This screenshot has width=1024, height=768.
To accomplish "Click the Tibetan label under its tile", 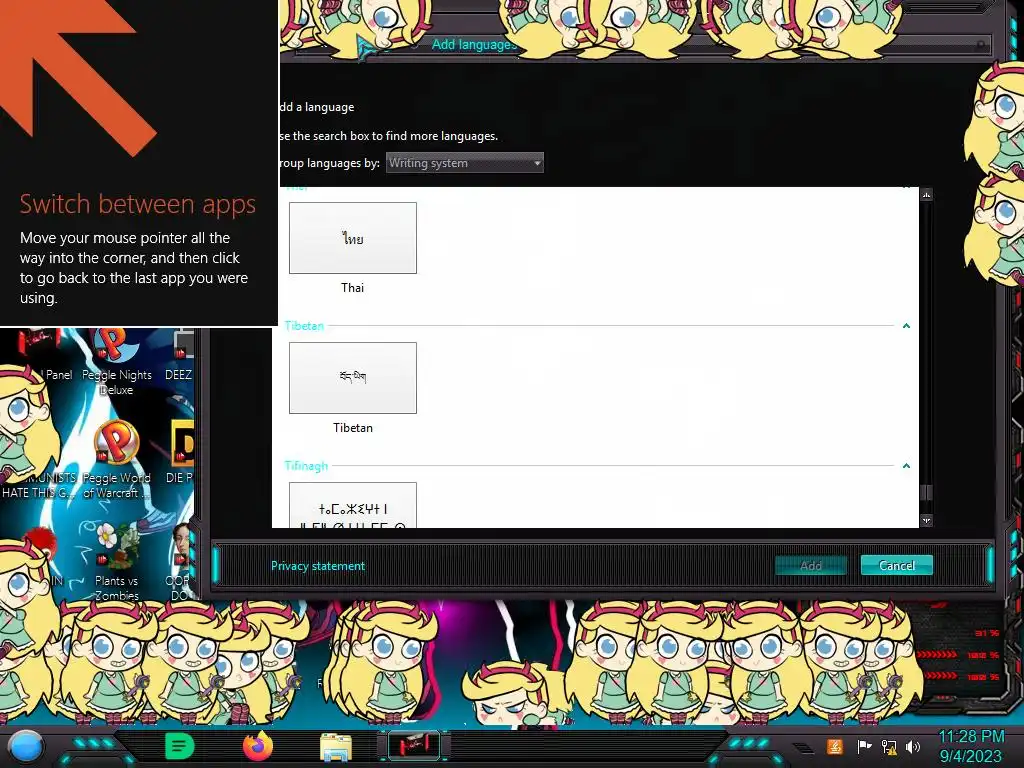I will point(353,428).
